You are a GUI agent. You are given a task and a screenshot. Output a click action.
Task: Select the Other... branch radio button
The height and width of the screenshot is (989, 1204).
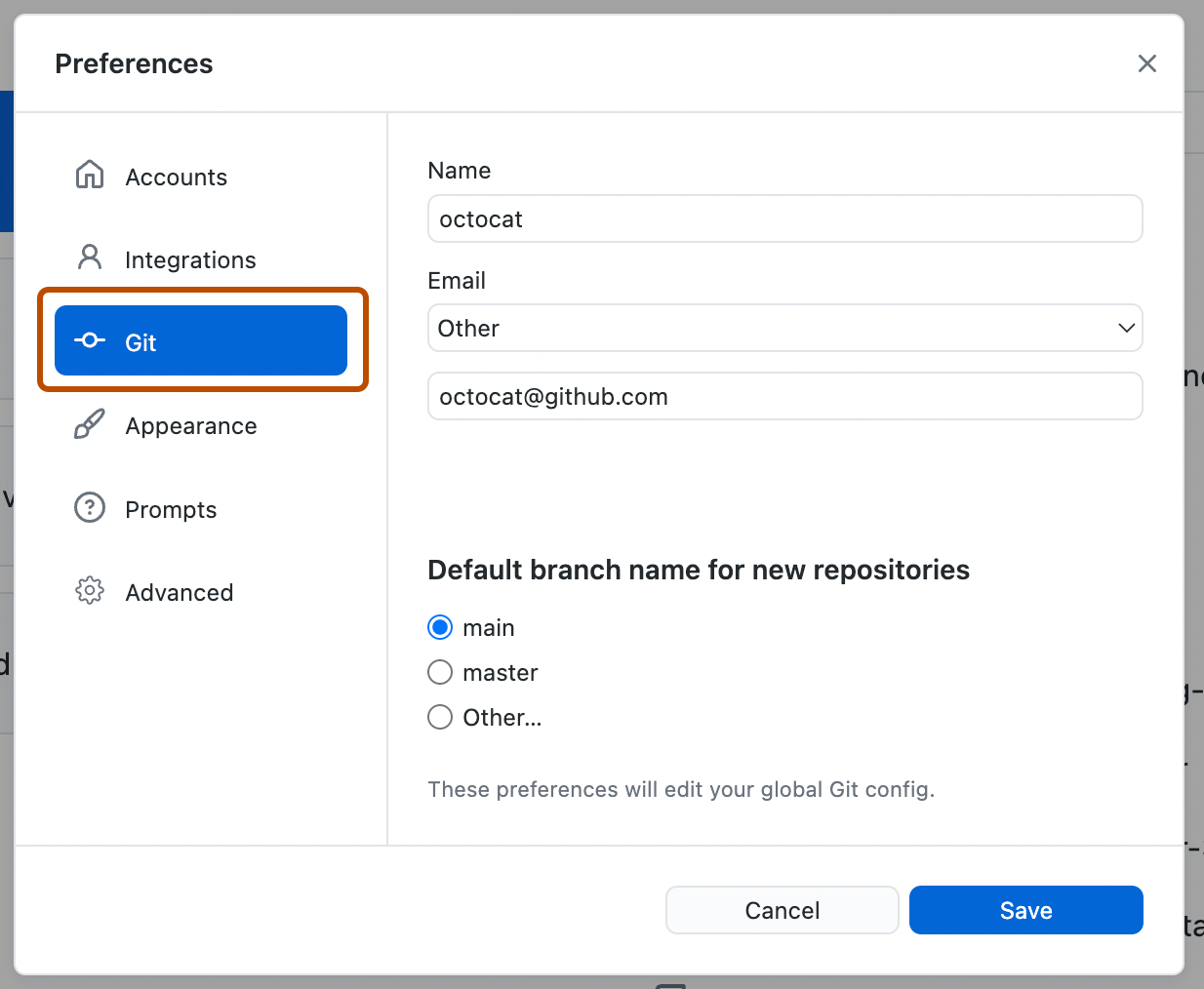tap(440, 717)
